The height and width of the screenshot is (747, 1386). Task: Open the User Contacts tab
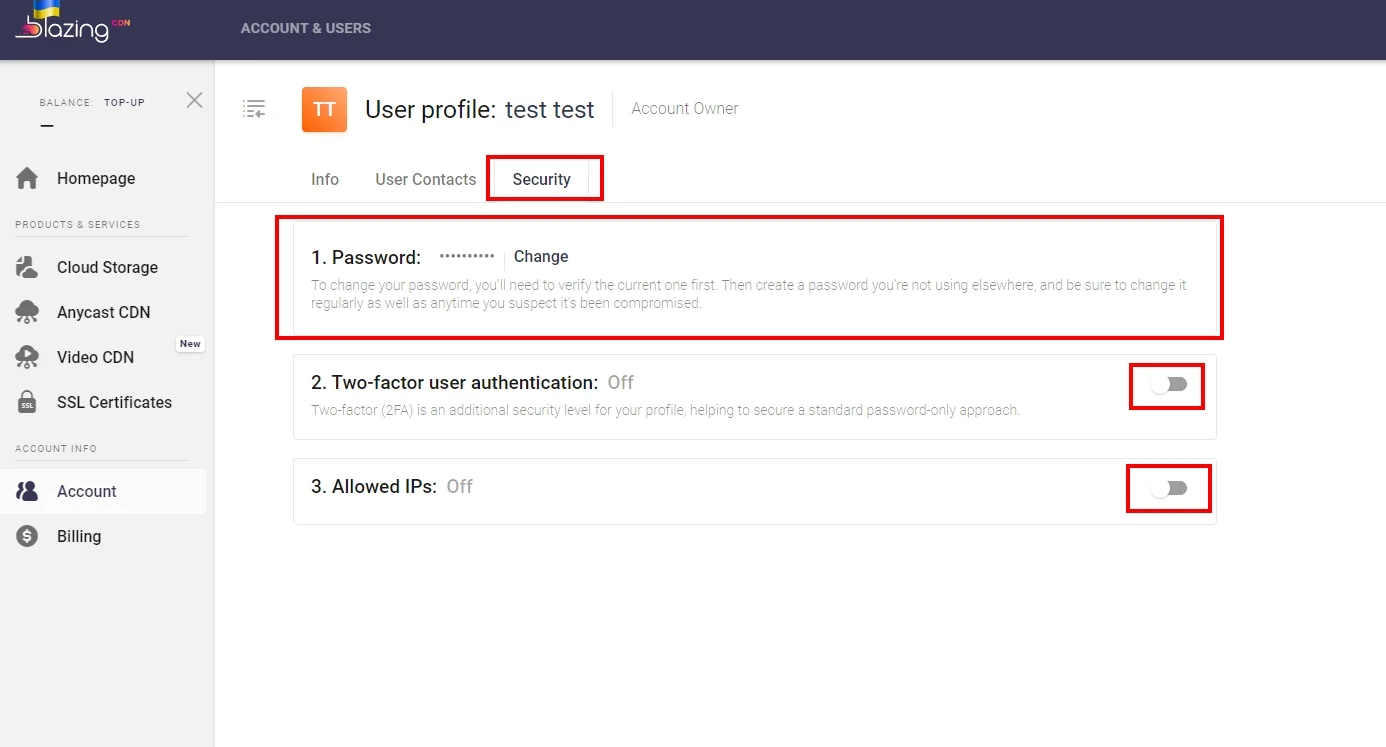(426, 179)
